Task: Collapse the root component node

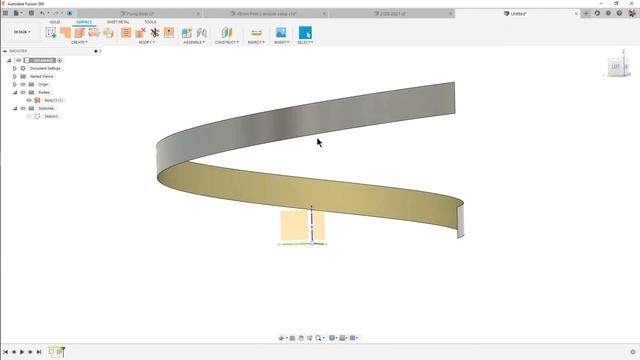Action: pyautogui.click(x=9, y=60)
